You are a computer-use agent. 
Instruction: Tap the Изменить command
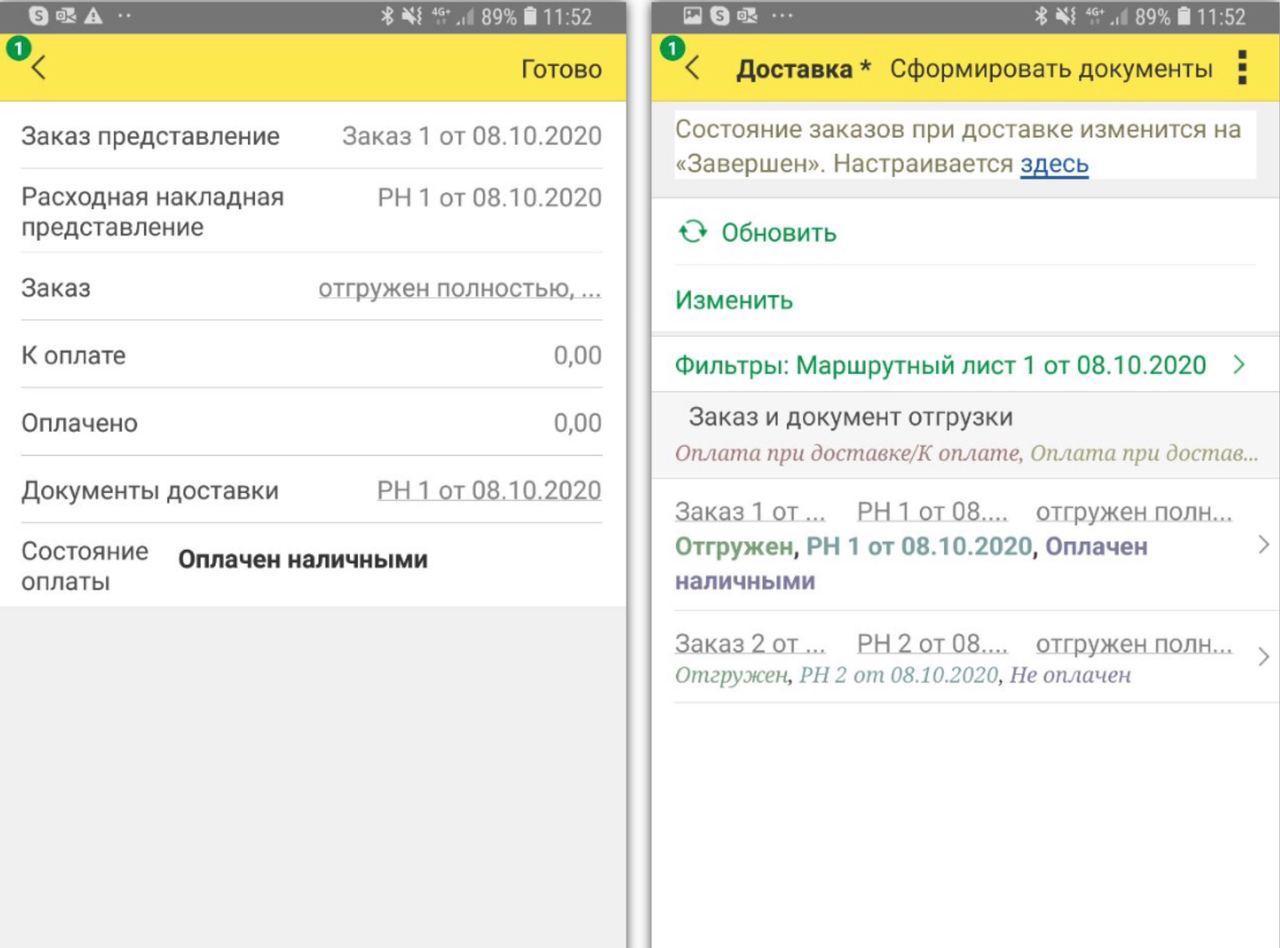pyautogui.click(x=734, y=300)
